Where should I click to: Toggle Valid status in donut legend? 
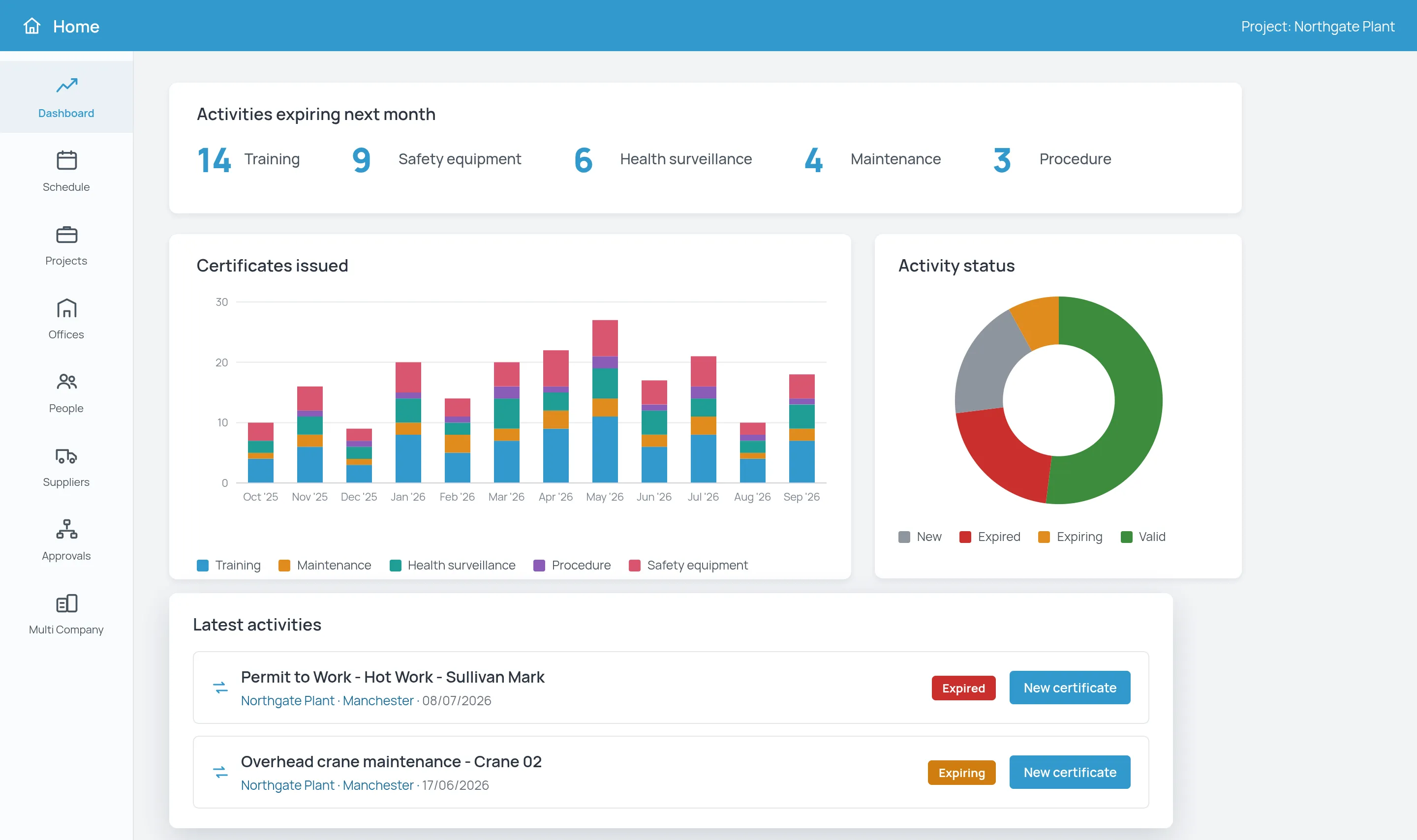(1143, 537)
